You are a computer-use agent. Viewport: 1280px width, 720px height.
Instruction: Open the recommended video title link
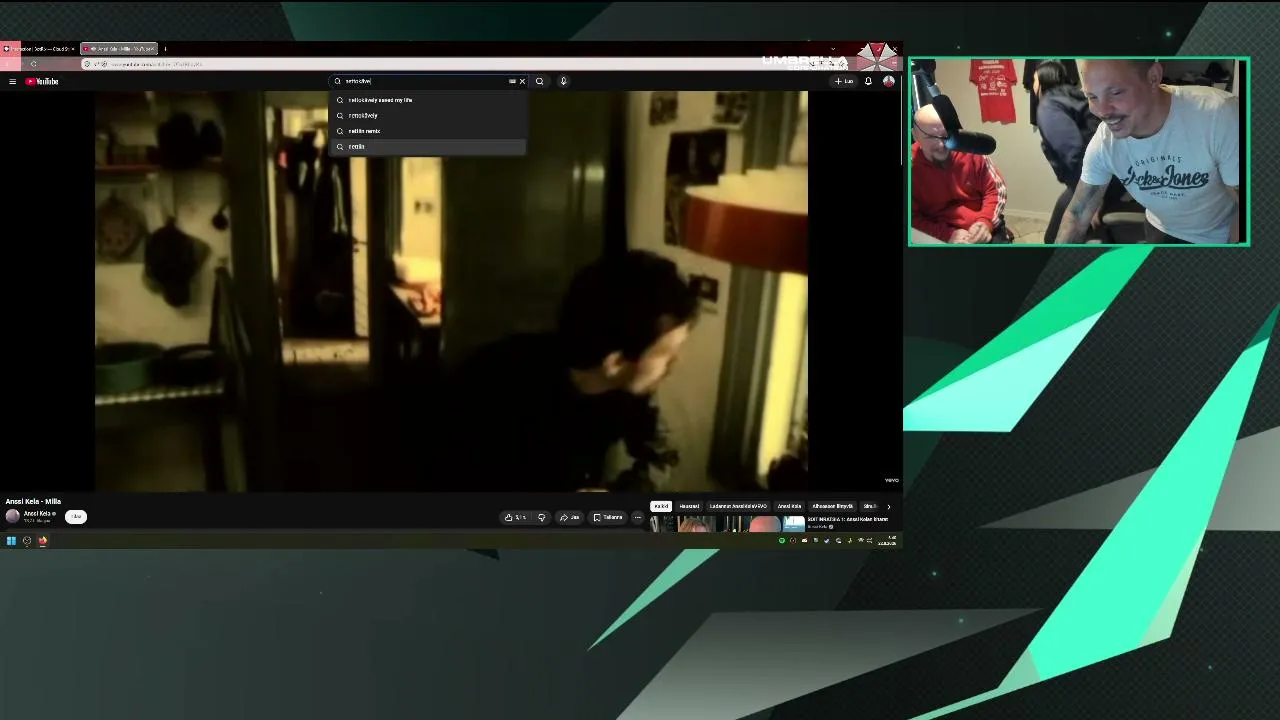847,519
